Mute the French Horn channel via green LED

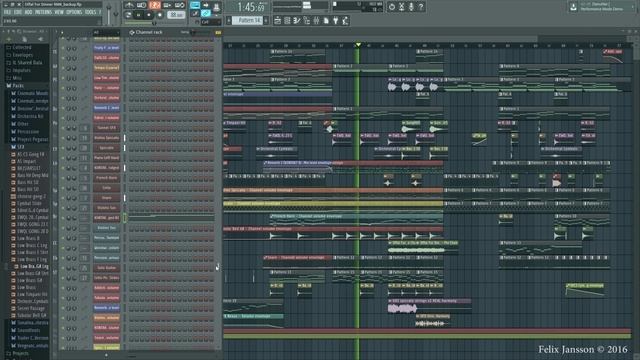click(x=63, y=178)
